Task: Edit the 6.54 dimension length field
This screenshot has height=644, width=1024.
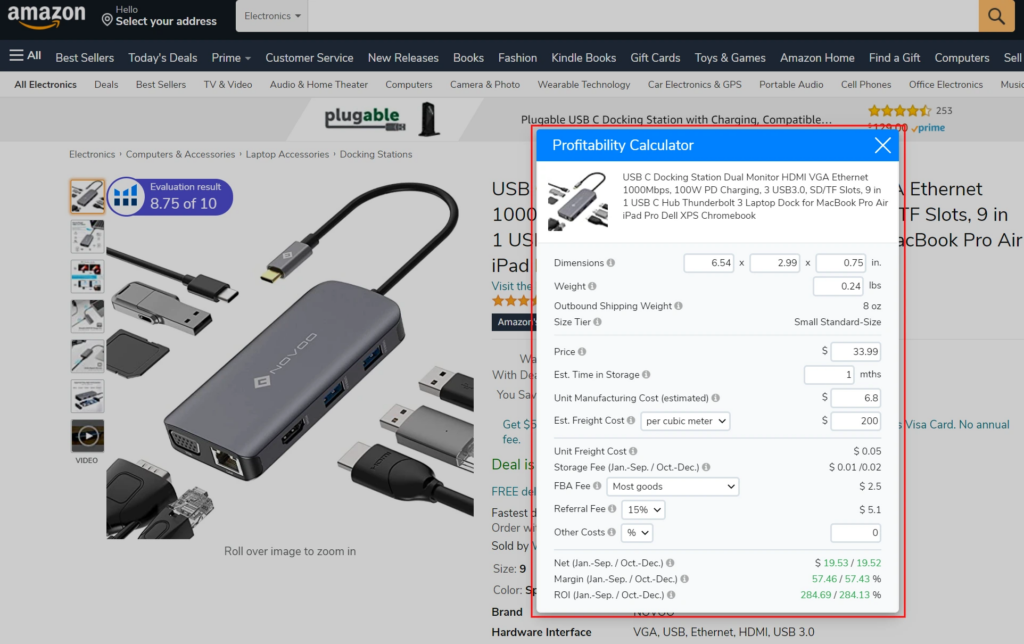Action: tap(709, 263)
